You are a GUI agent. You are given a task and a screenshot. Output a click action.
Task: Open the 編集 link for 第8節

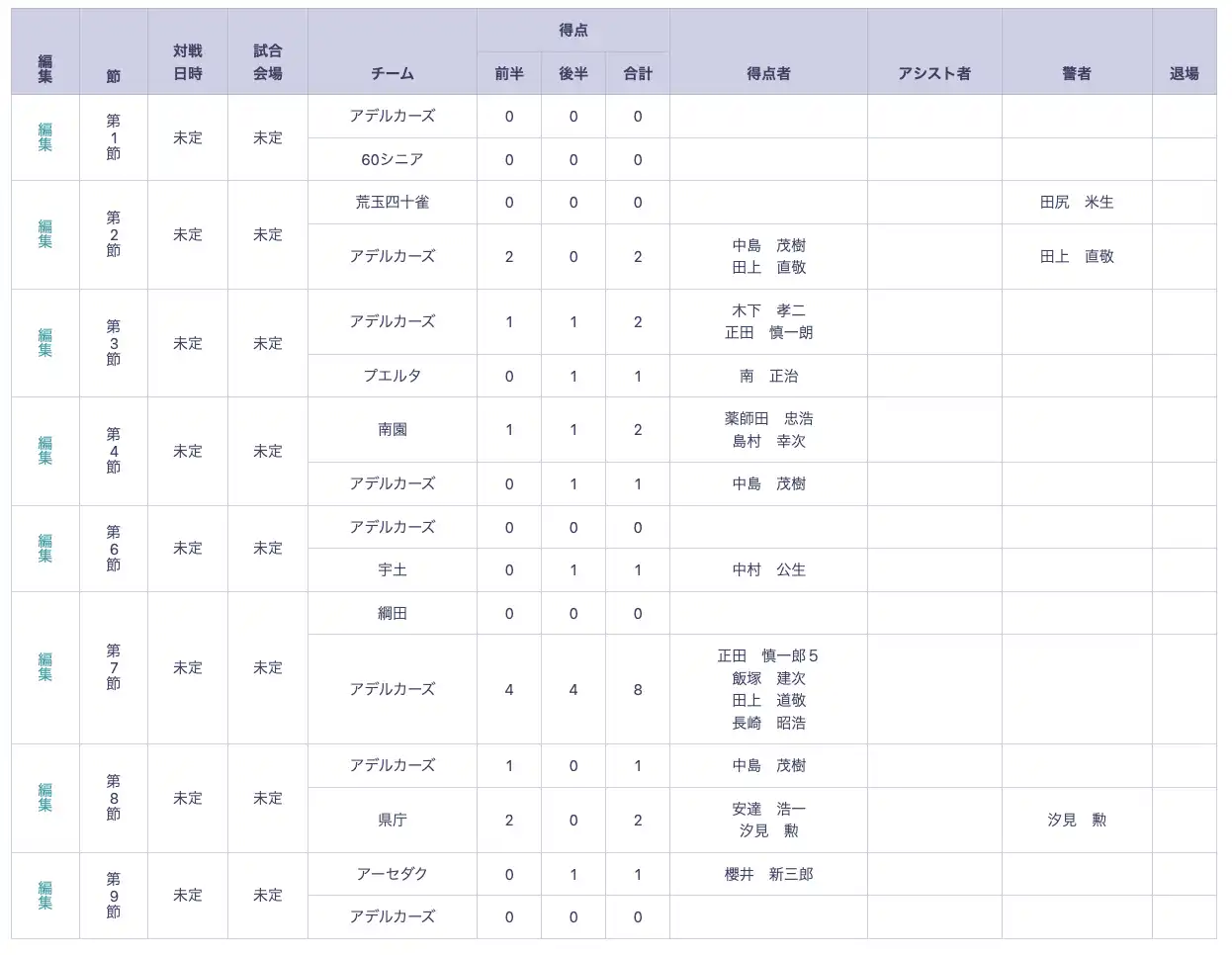(x=45, y=798)
